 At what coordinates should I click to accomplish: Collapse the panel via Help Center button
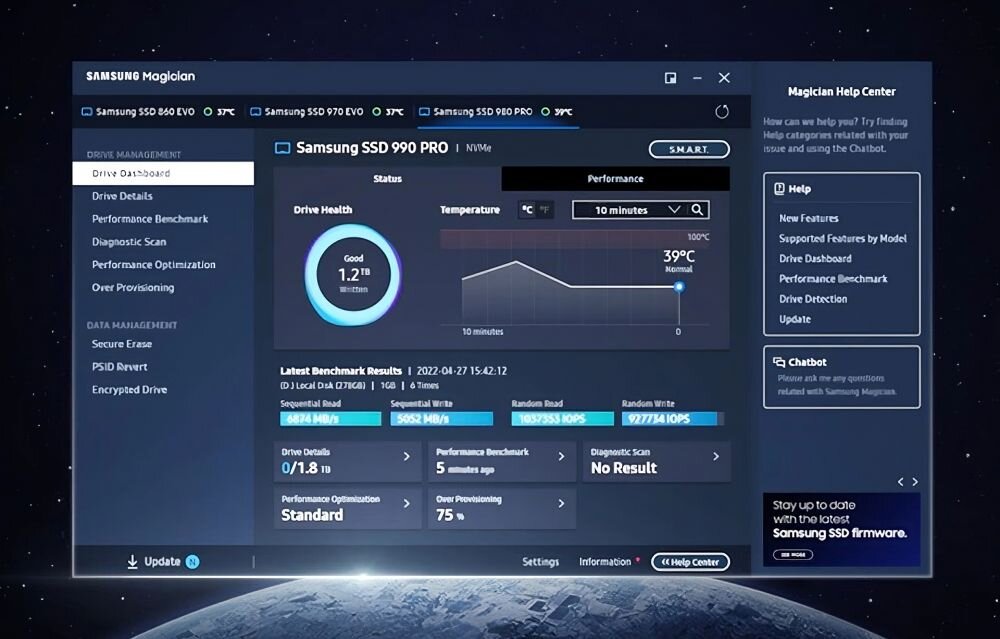point(690,561)
